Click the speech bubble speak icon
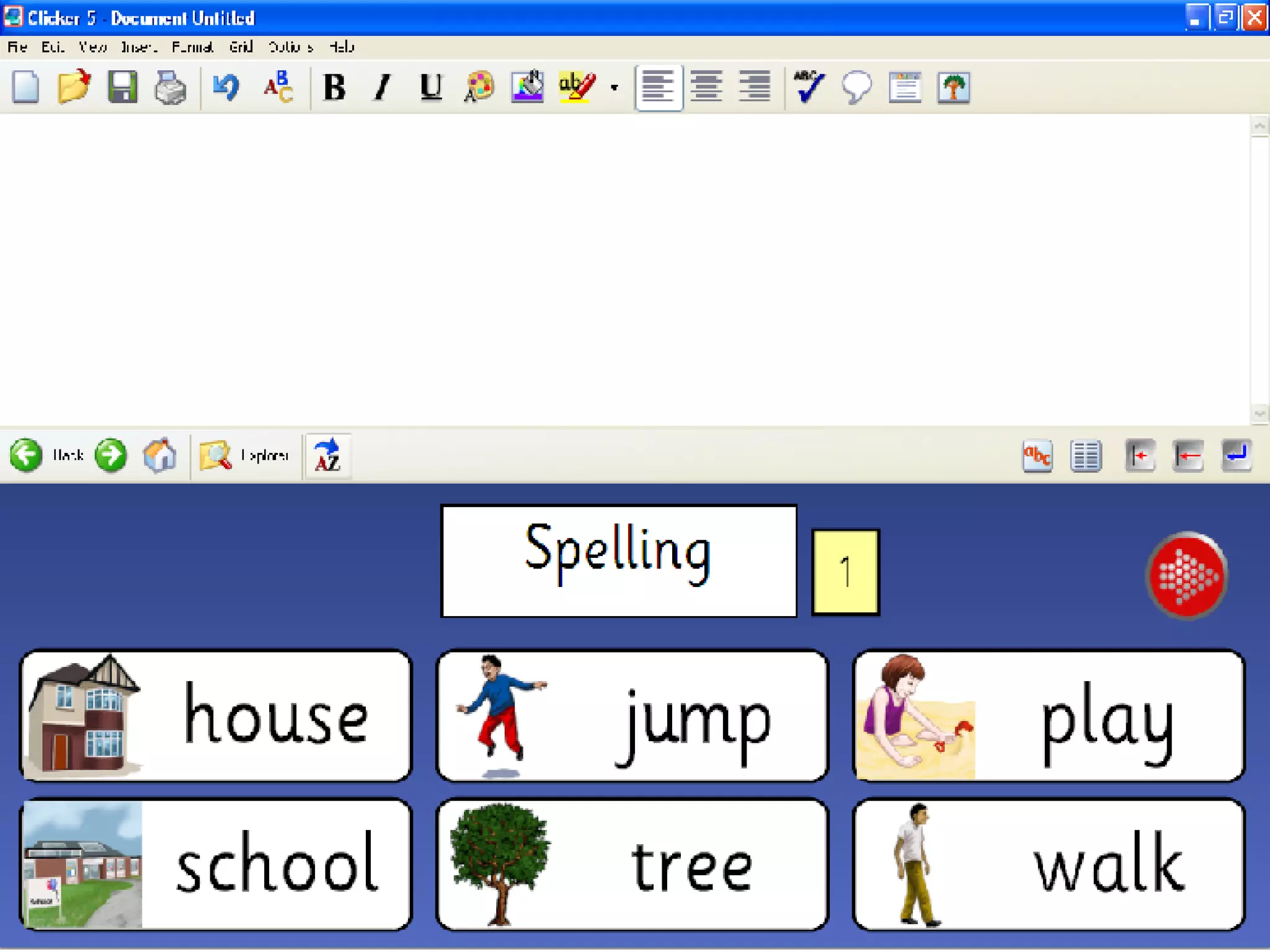 tap(856, 87)
